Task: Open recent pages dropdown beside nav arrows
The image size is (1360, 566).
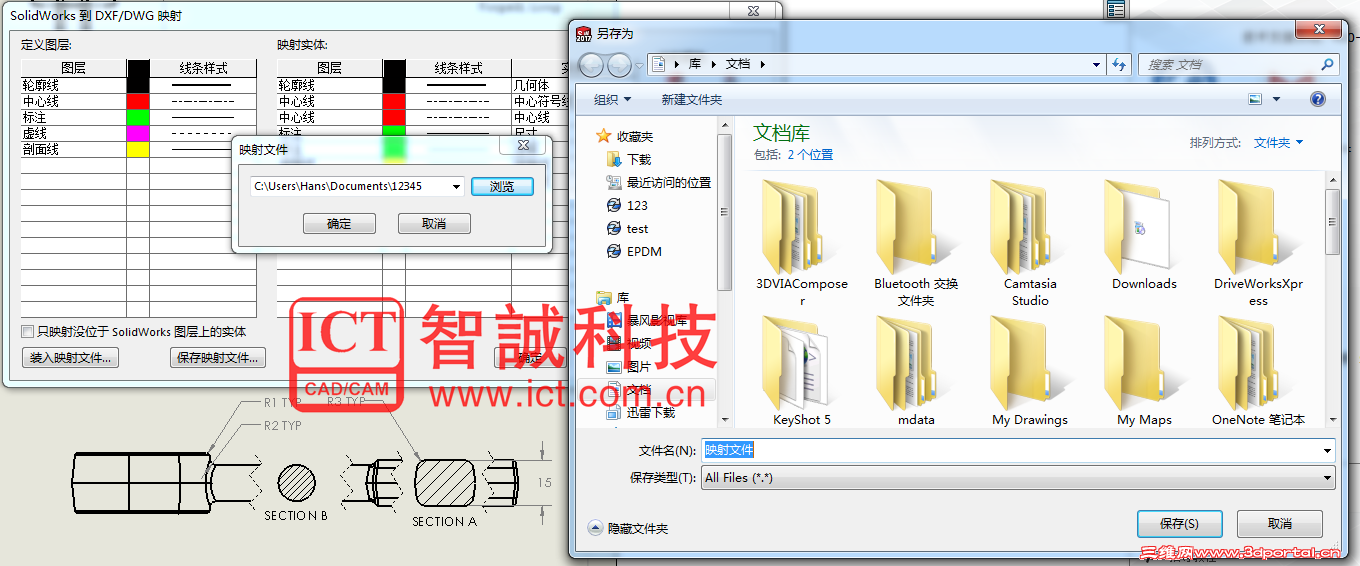Action: (x=639, y=66)
